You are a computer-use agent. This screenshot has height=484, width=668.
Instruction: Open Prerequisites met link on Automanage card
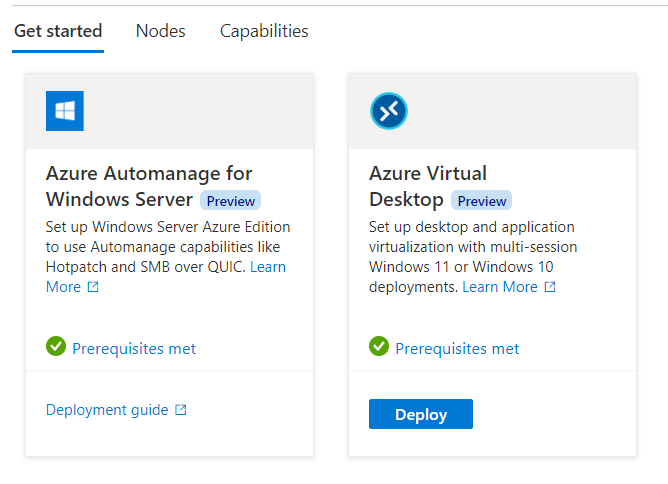[x=134, y=349]
